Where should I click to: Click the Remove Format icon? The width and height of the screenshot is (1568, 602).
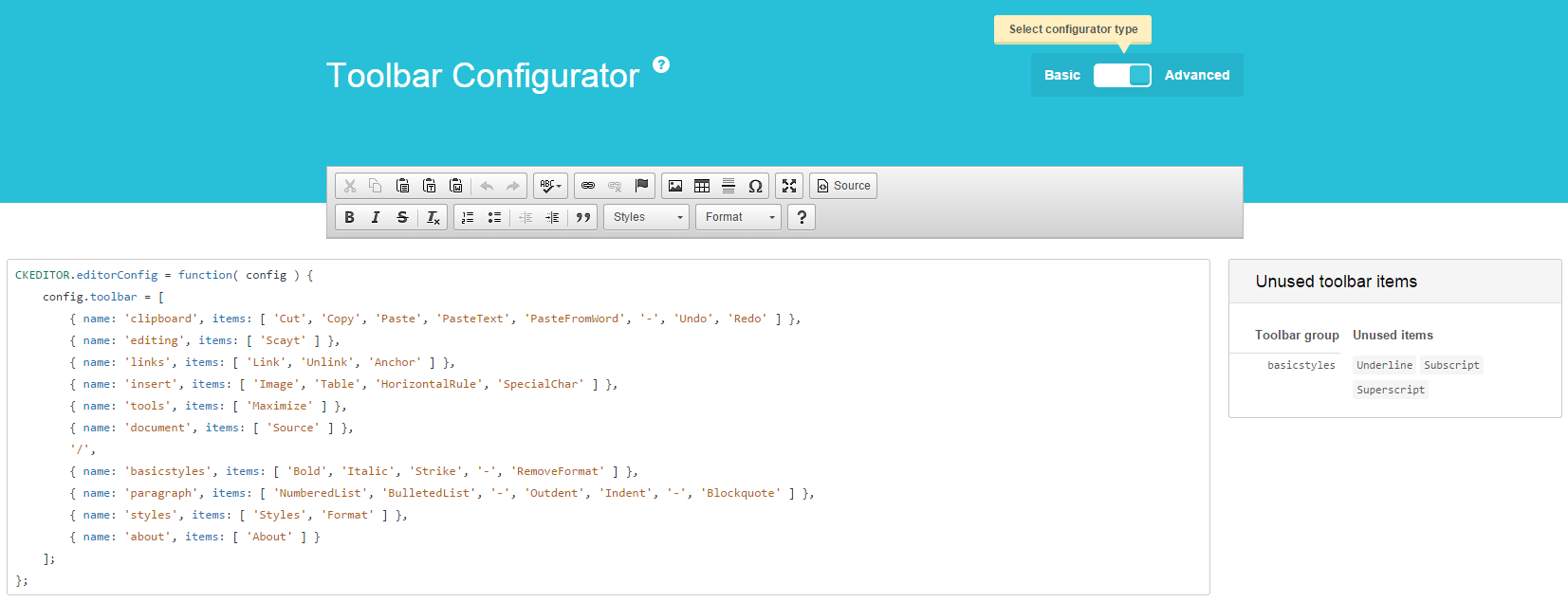[433, 217]
